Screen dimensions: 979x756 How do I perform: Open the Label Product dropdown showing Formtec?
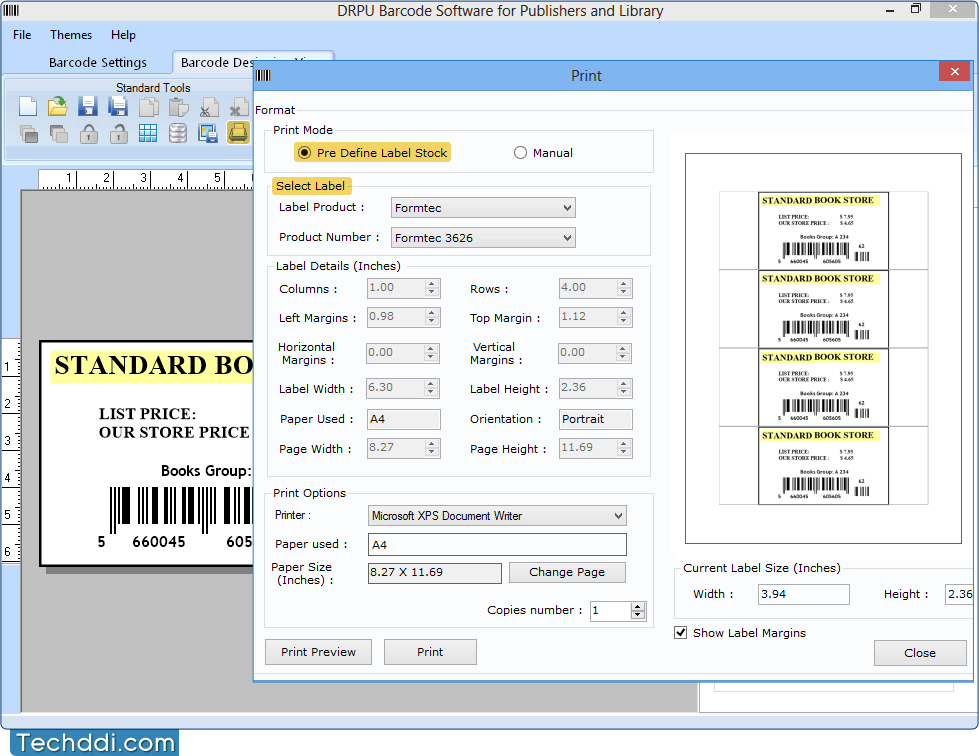(x=483, y=208)
